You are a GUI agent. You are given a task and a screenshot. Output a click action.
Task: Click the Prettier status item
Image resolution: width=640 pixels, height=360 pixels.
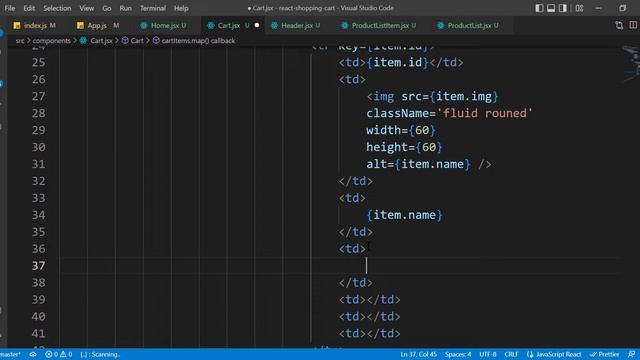coord(604,354)
